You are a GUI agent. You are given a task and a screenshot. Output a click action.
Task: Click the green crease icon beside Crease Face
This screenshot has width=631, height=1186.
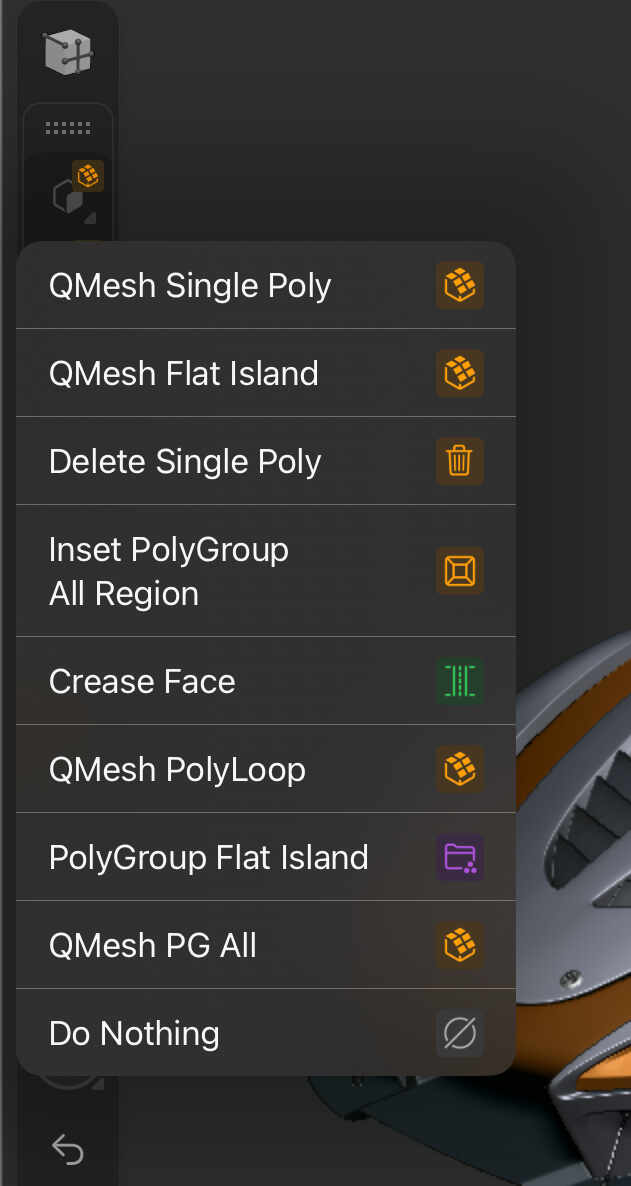click(x=459, y=681)
